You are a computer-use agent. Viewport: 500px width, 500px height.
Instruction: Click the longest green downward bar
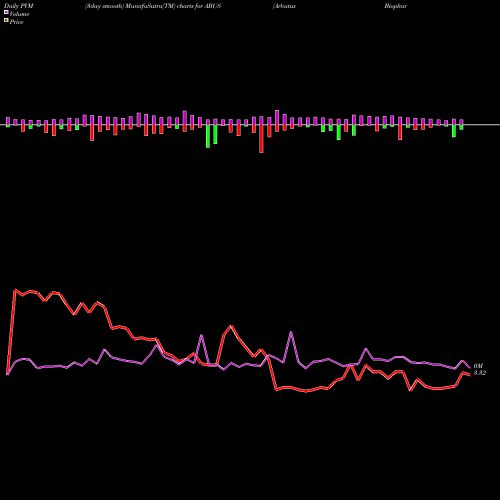point(208,136)
